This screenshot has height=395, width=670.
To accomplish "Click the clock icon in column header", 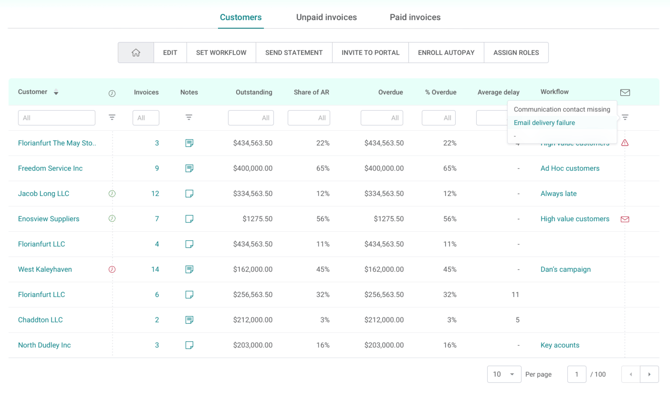I will coord(112,93).
